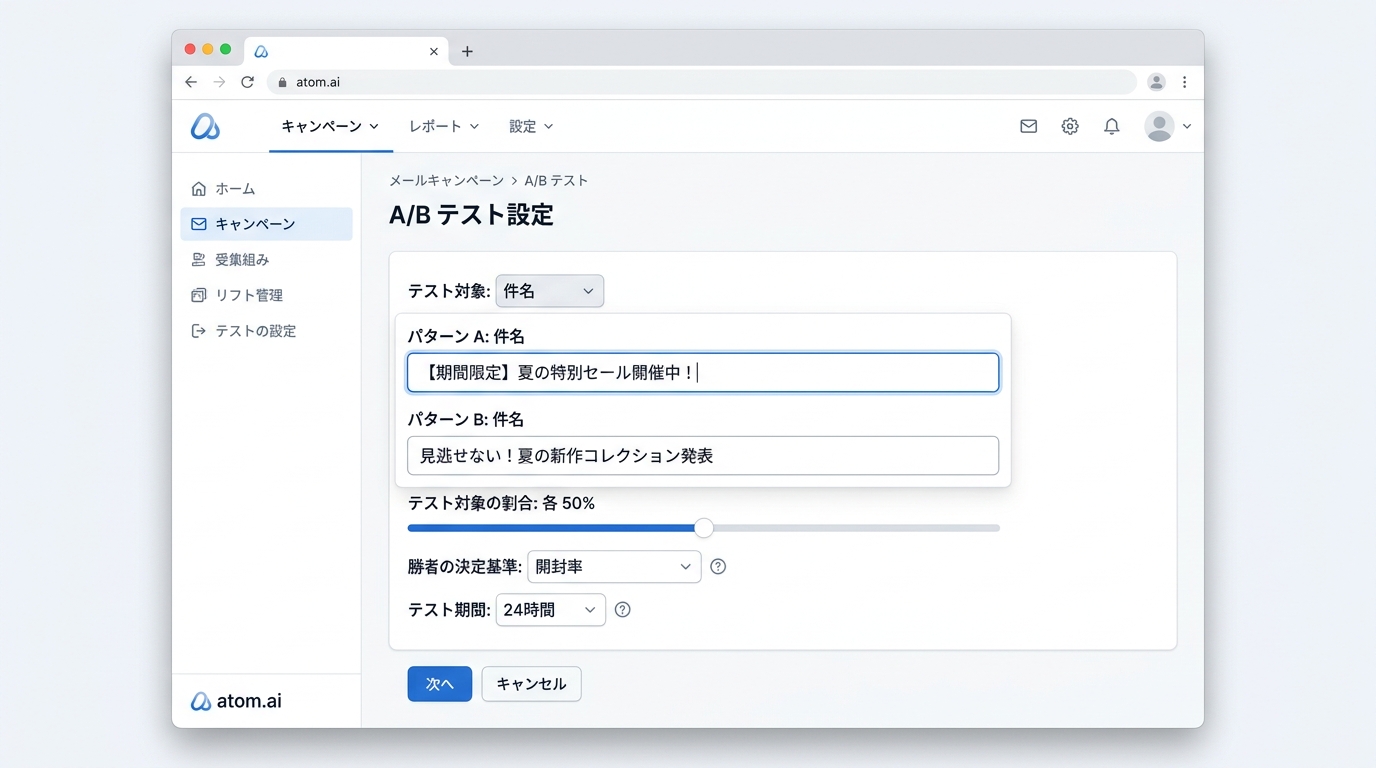The width and height of the screenshot is (1376, 768).
Task: Click the パターン B 件名 input field
Action: click(x=703, y=456)
